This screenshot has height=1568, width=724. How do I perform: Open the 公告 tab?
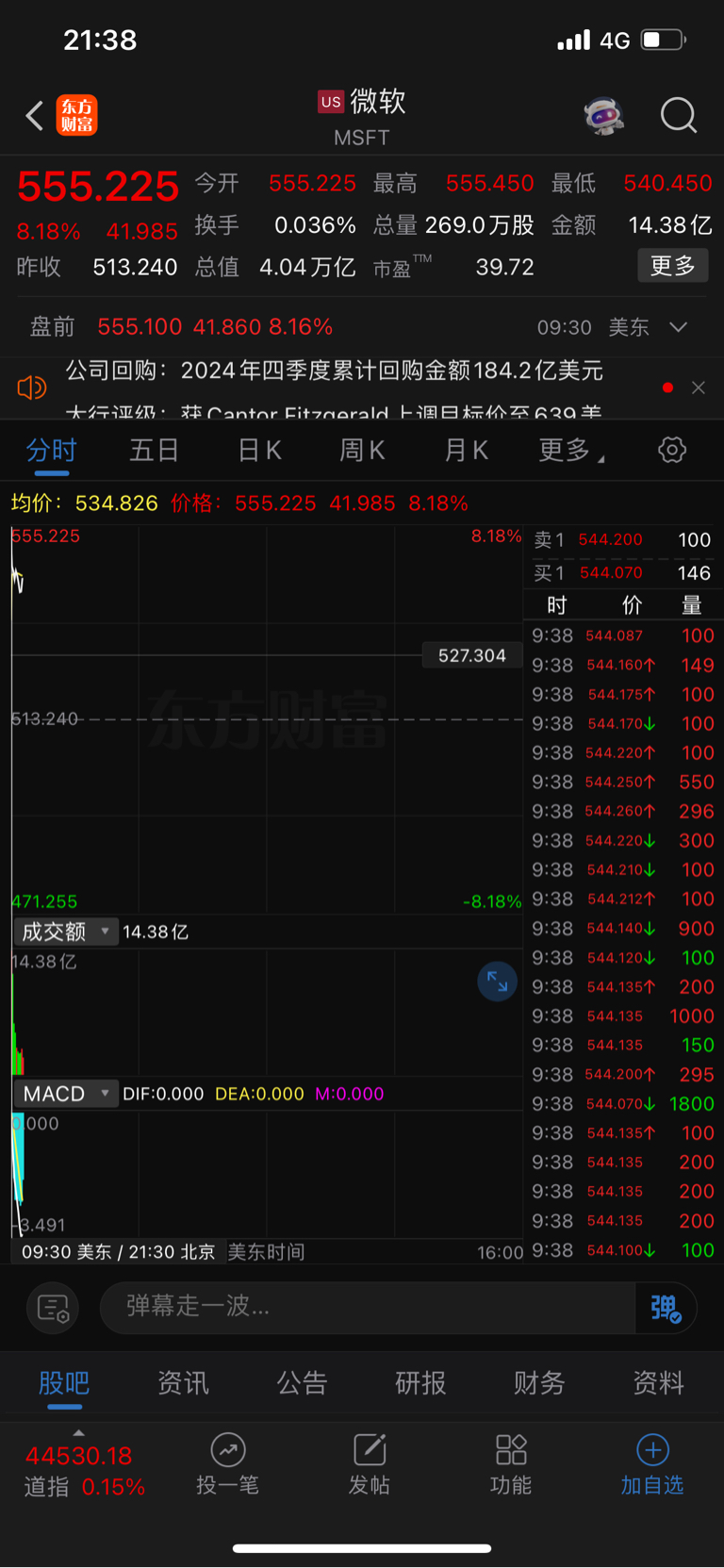coord(302,1383)
